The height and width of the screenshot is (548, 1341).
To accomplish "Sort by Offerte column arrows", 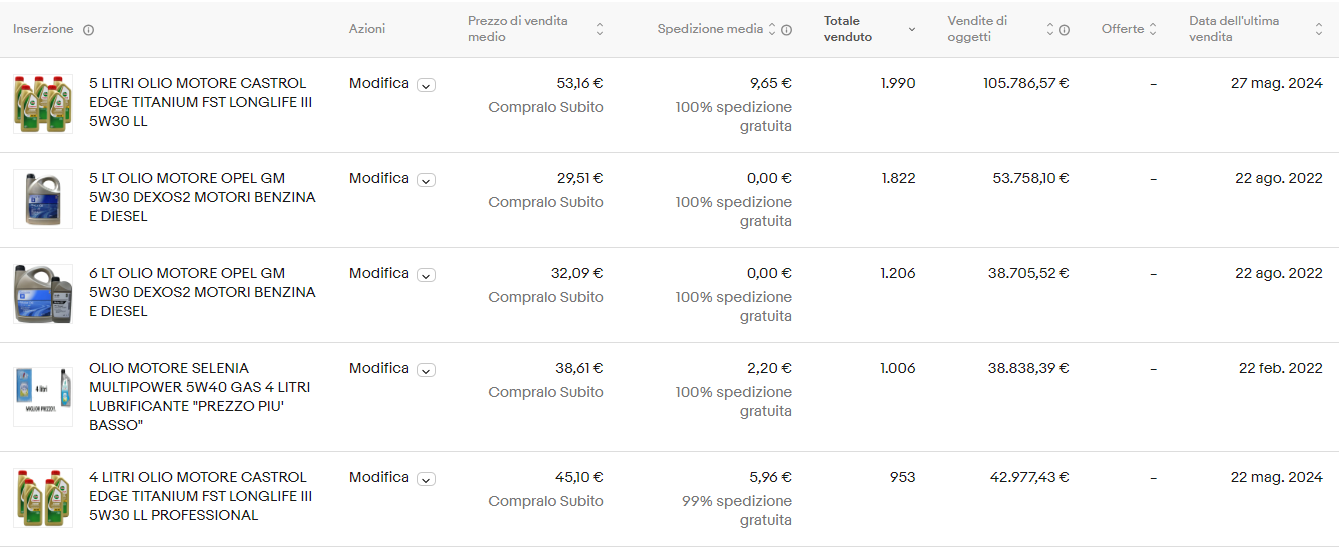I will coord(1153,29).
